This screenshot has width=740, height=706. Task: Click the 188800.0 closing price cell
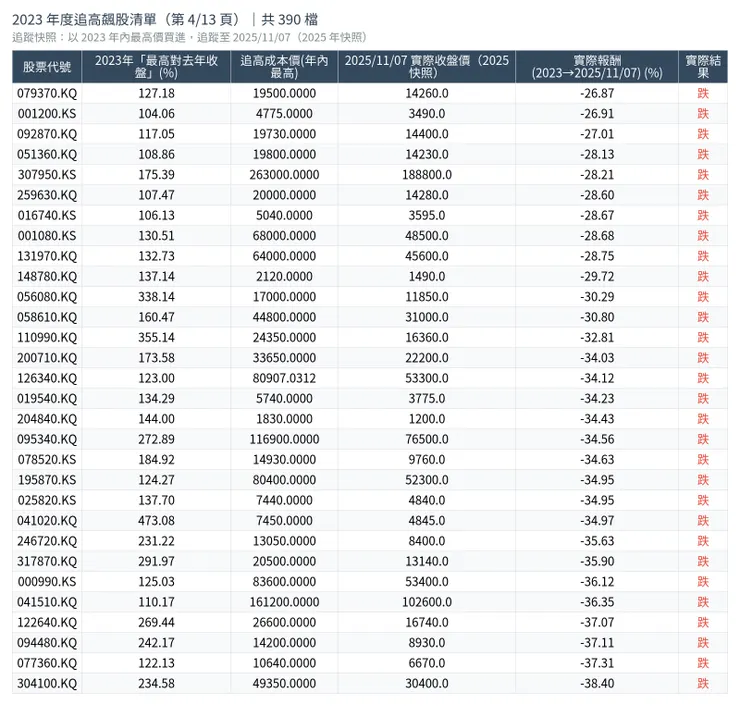point(427,175)
